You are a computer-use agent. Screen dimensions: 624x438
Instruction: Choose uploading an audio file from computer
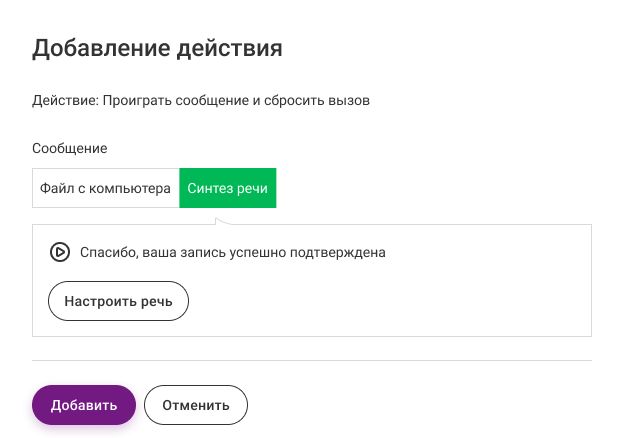105,188
